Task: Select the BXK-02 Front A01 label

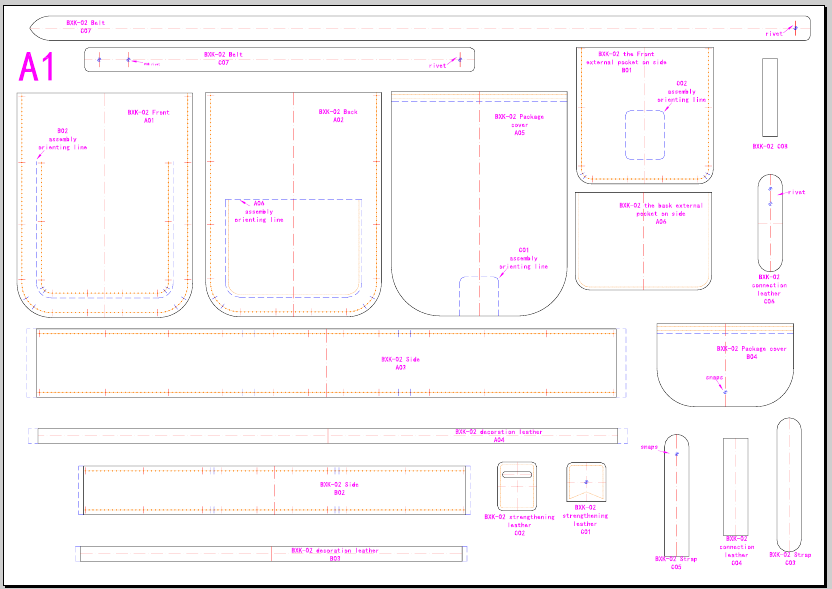Action: 148,116
